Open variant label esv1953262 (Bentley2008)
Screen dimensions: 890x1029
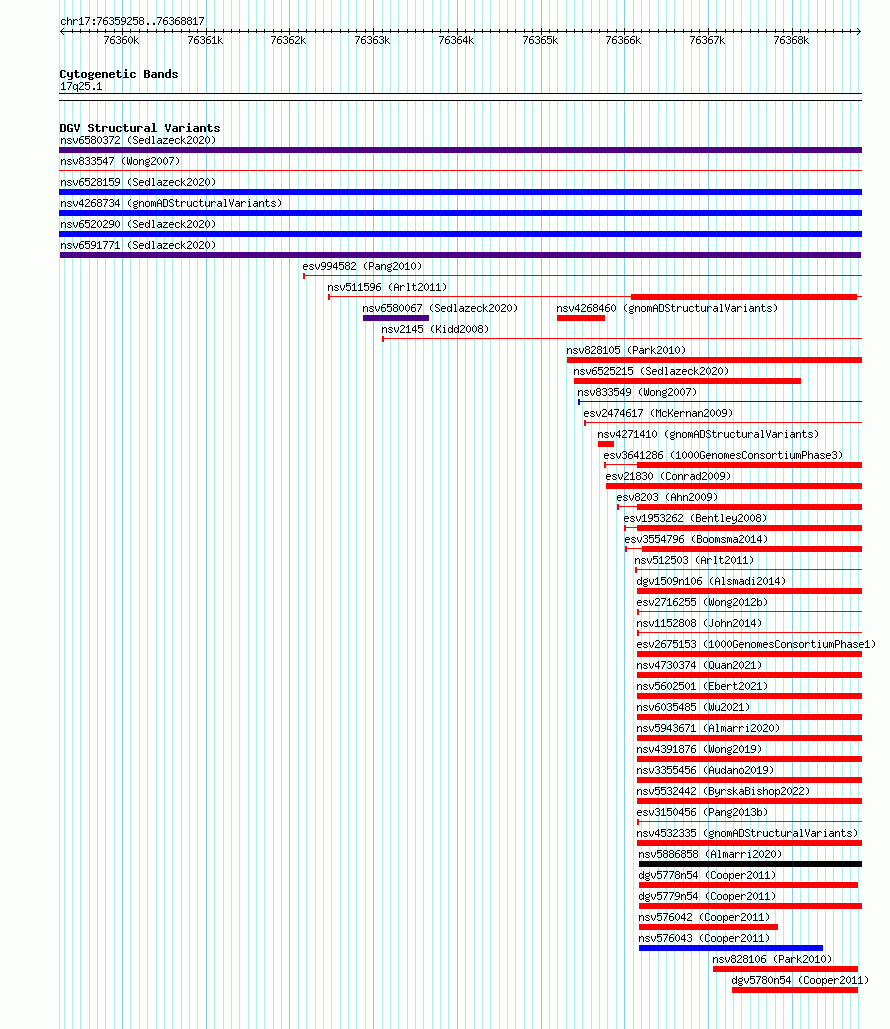(695, 518)
